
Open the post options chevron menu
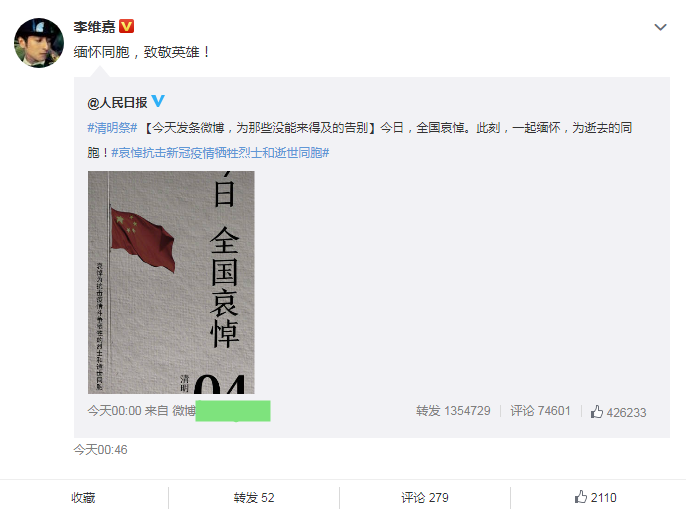(x=660, y=27)
